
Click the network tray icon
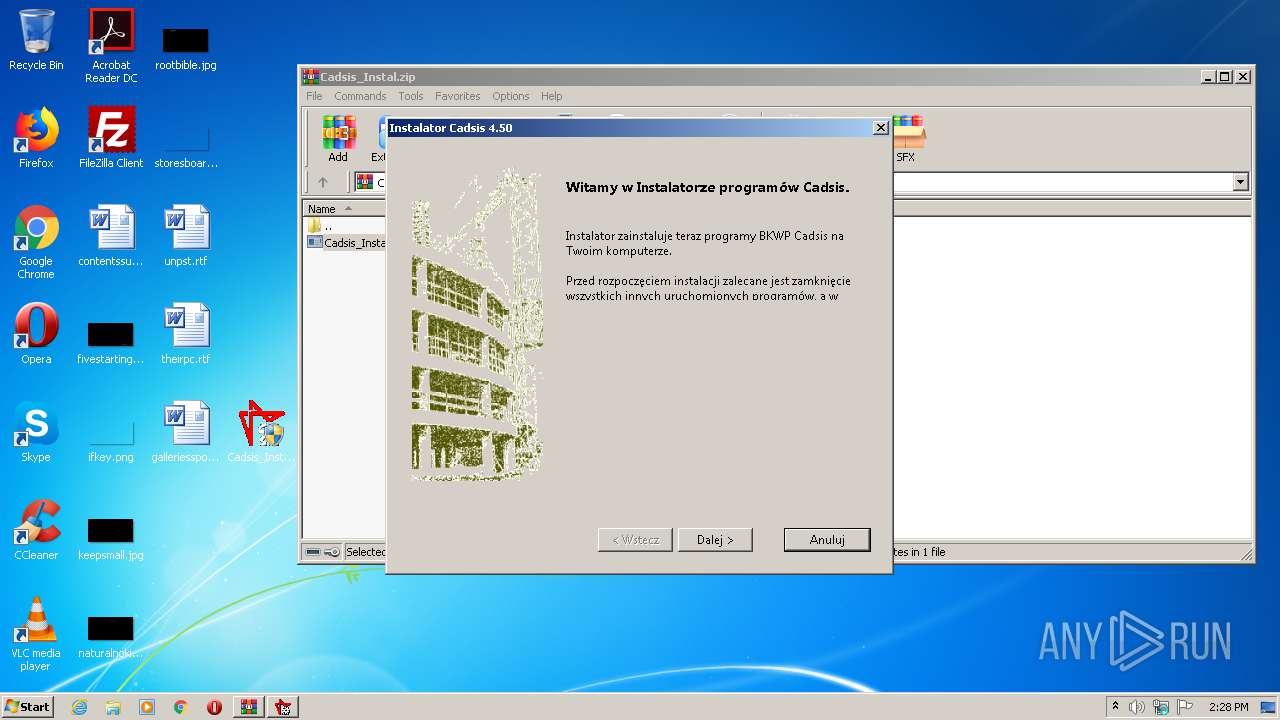(x=1161, y=707)
